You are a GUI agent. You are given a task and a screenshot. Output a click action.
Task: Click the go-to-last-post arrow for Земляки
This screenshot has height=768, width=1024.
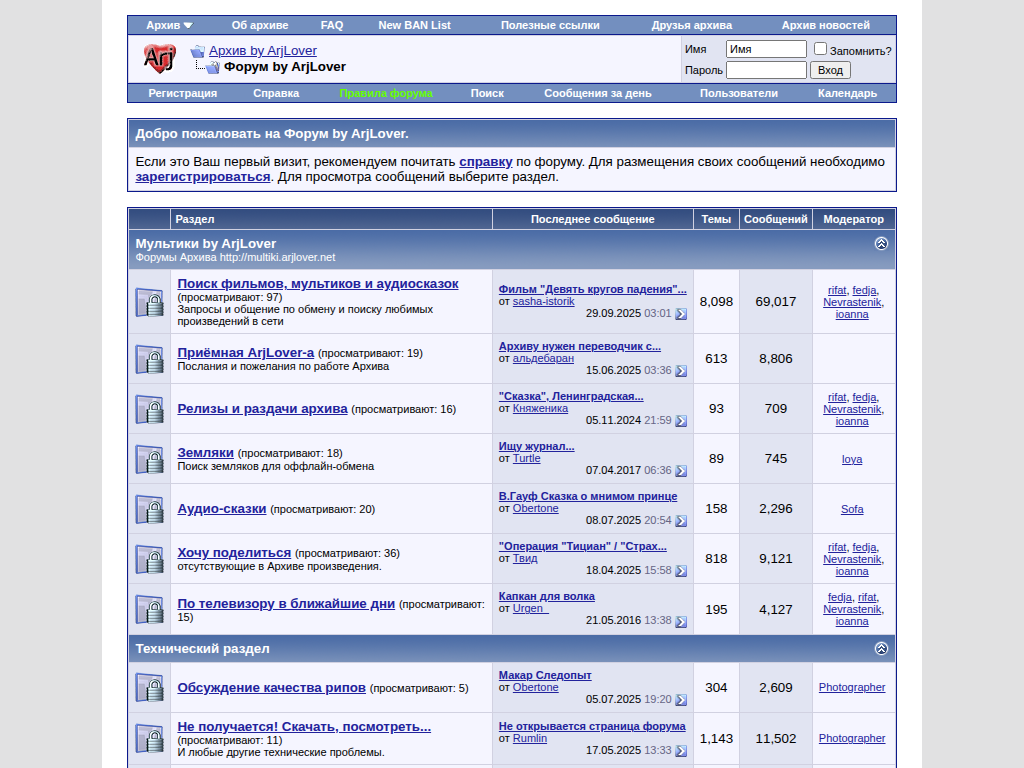coord(681,471)
